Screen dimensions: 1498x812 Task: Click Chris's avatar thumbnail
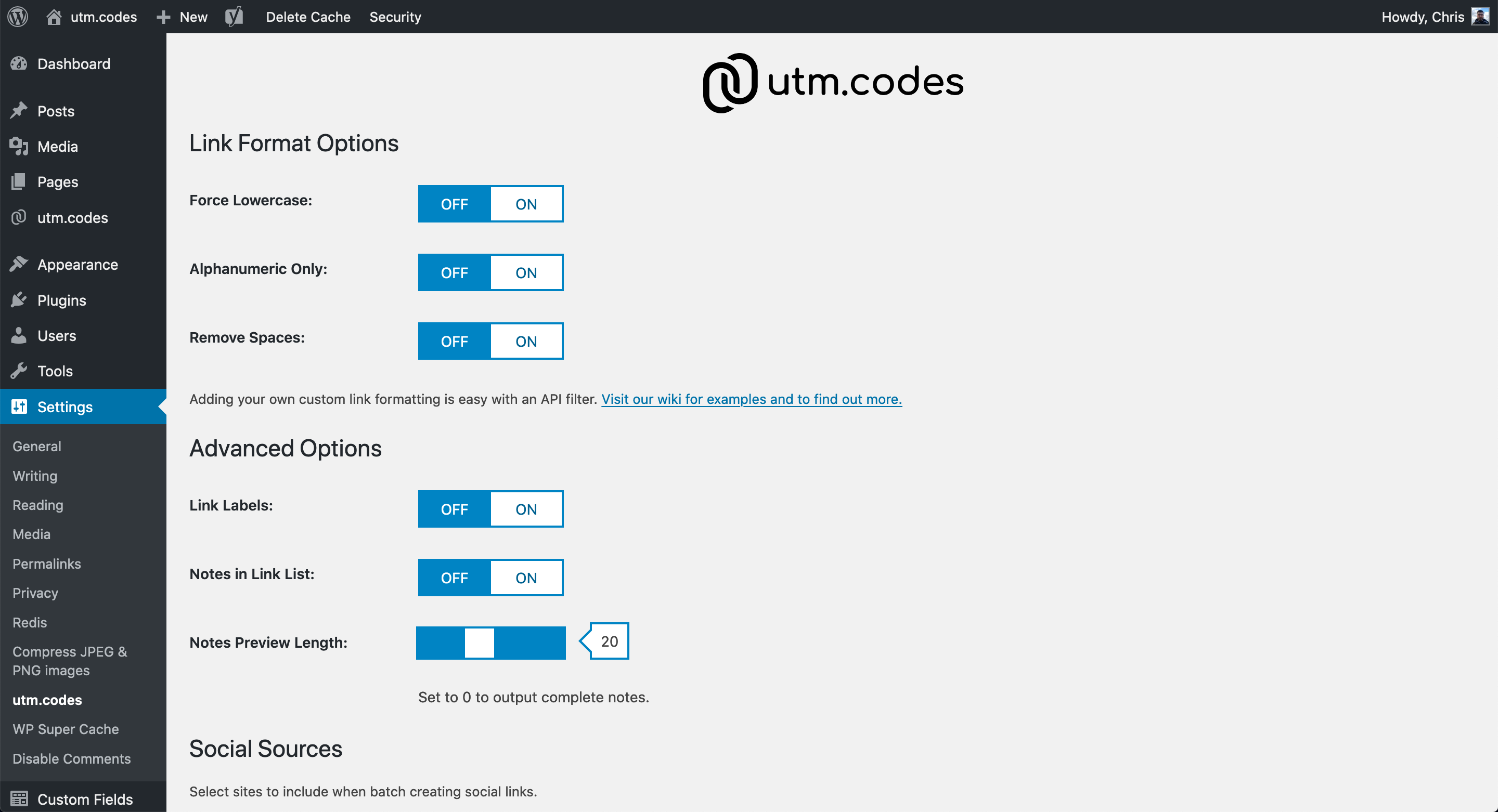tap(1479, 16)
